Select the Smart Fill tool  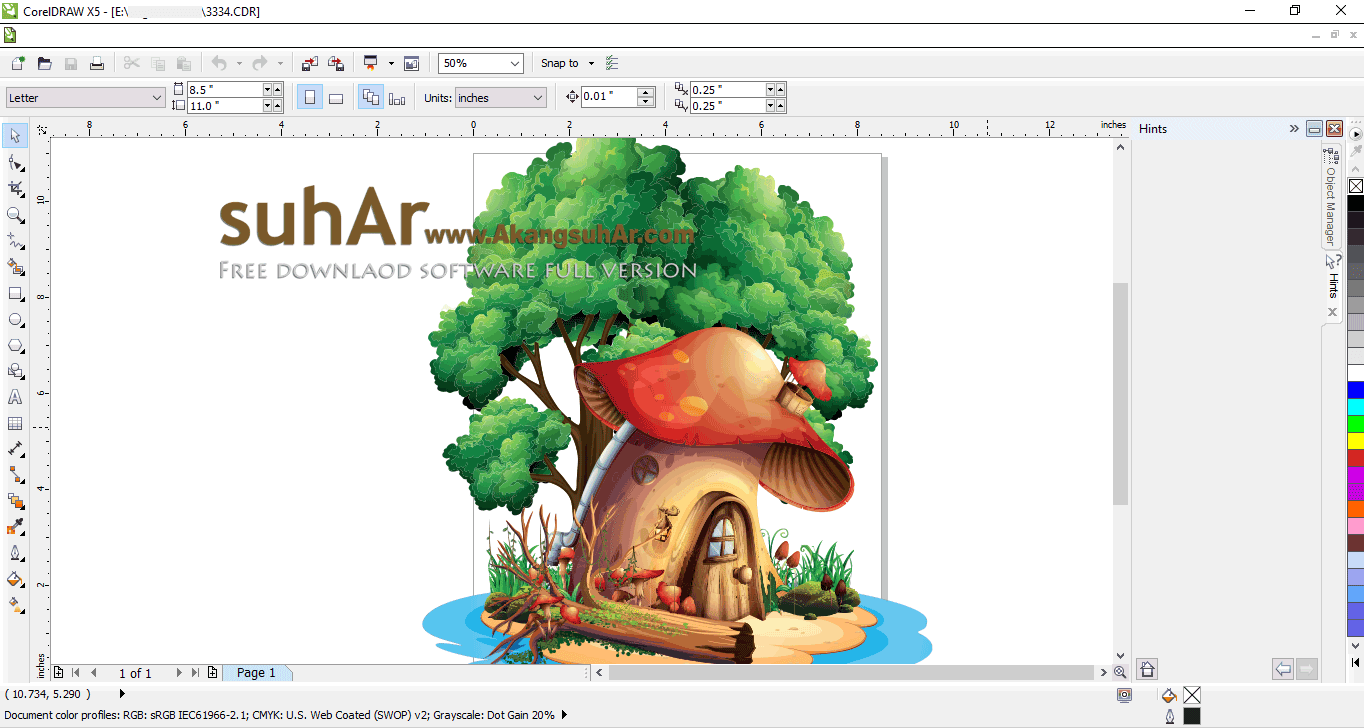[x=15, y=266]
